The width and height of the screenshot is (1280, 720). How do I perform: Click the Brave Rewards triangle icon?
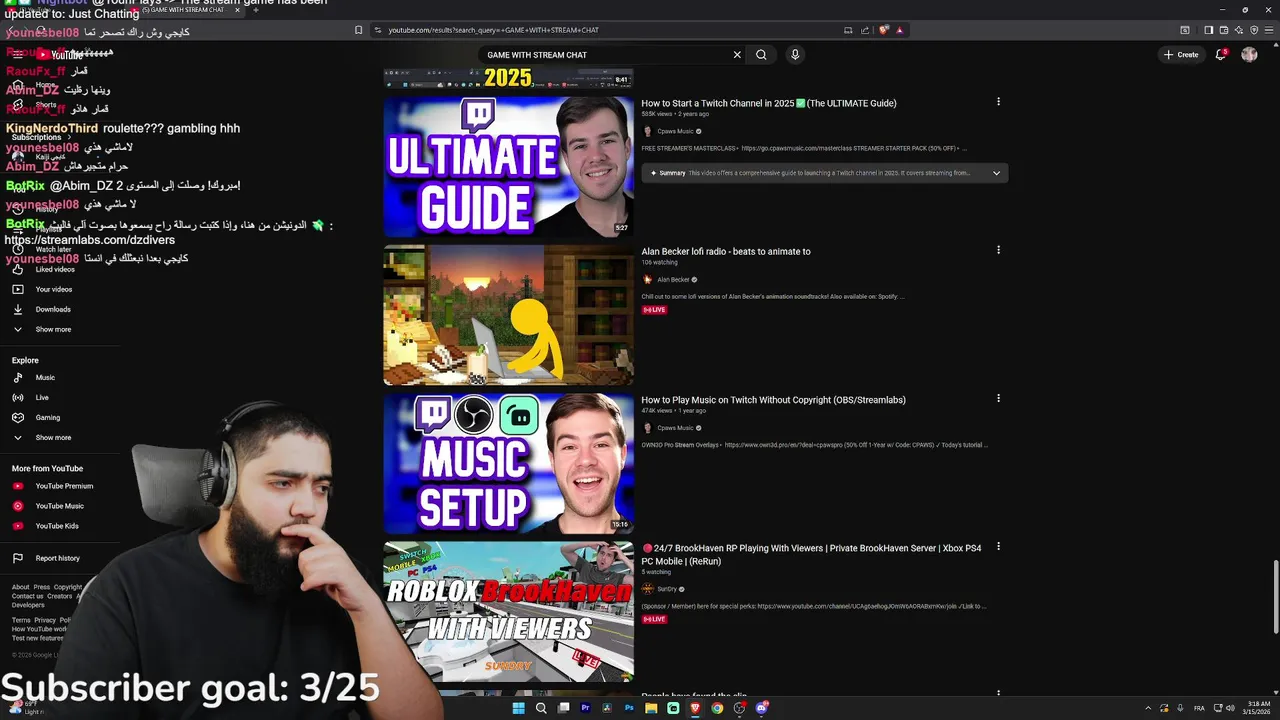[899, 30]
